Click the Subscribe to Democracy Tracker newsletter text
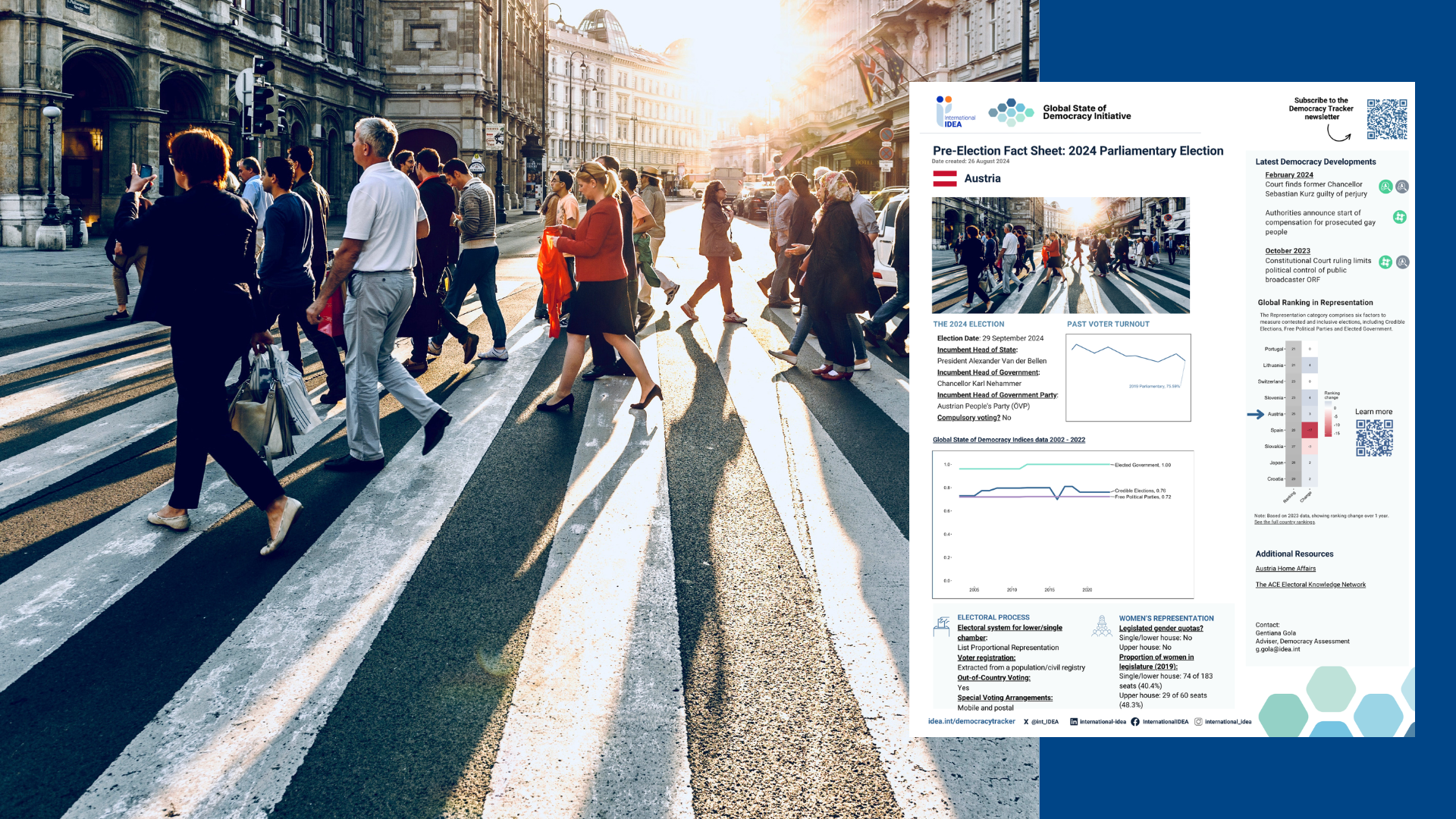 click(x=1321, y=108)
